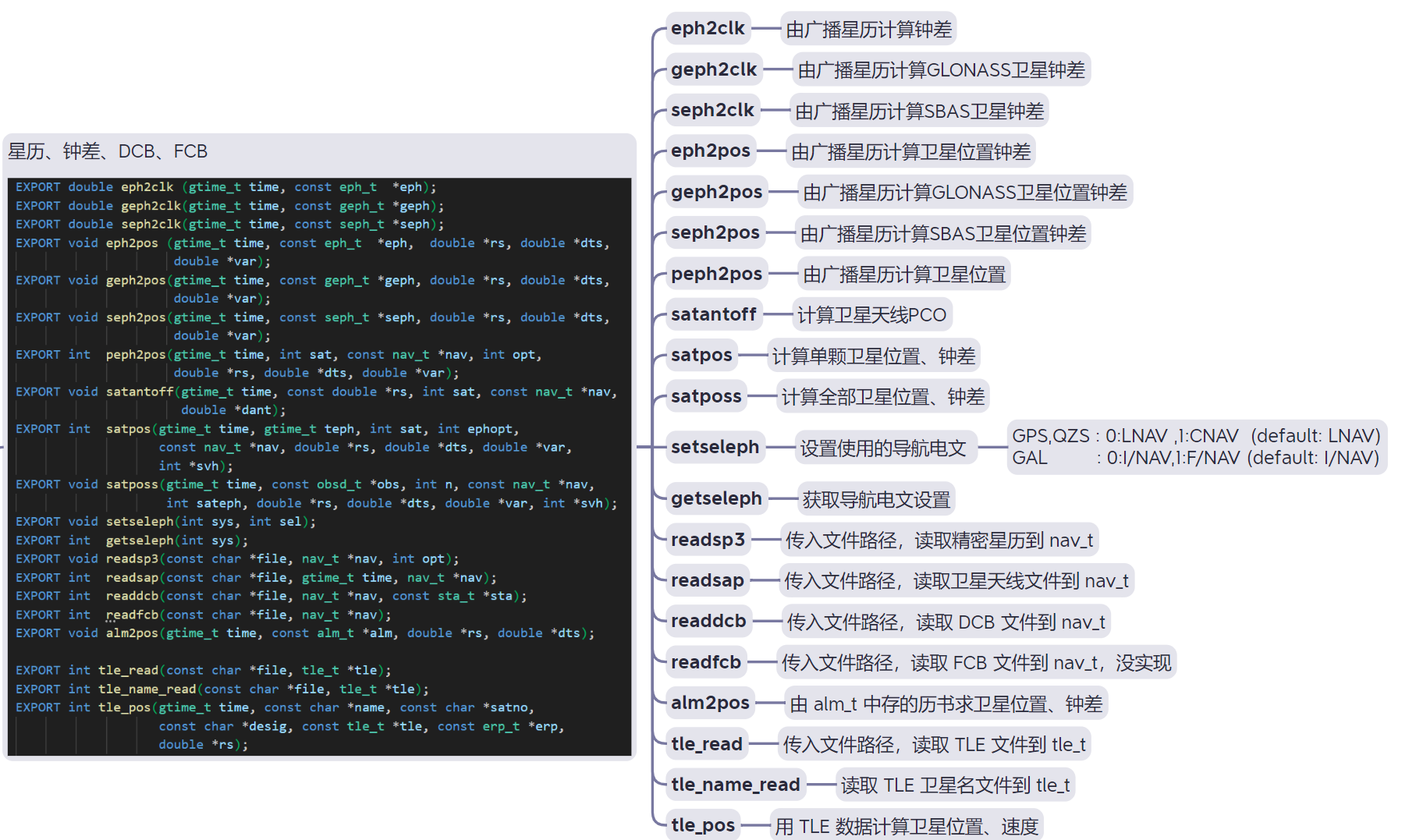Click description 由广播星历计算GLONASS卫星位置钟差
Screen dimensions: 1423x840
coord(964,193)
